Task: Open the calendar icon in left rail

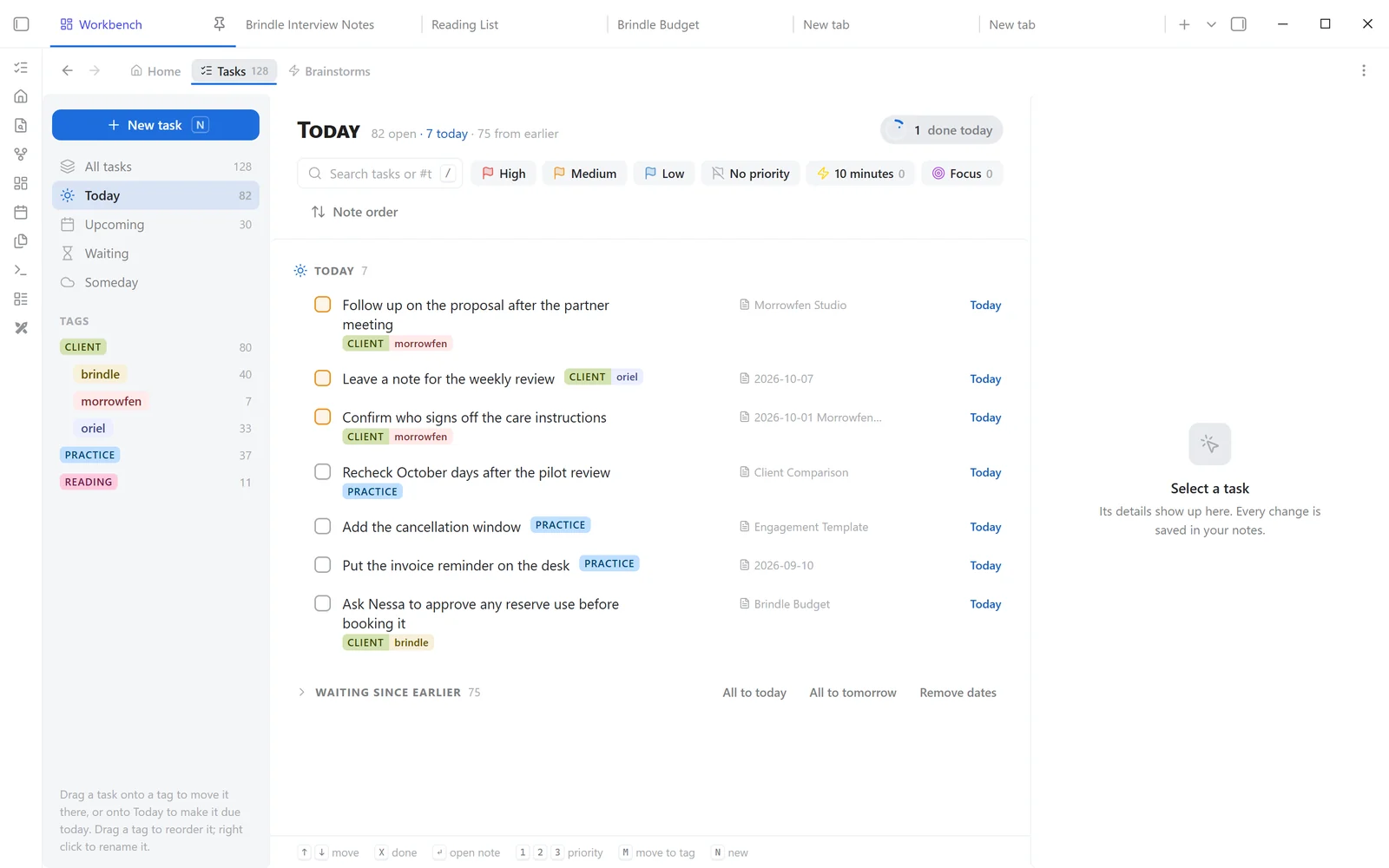Action: point(21,212)
